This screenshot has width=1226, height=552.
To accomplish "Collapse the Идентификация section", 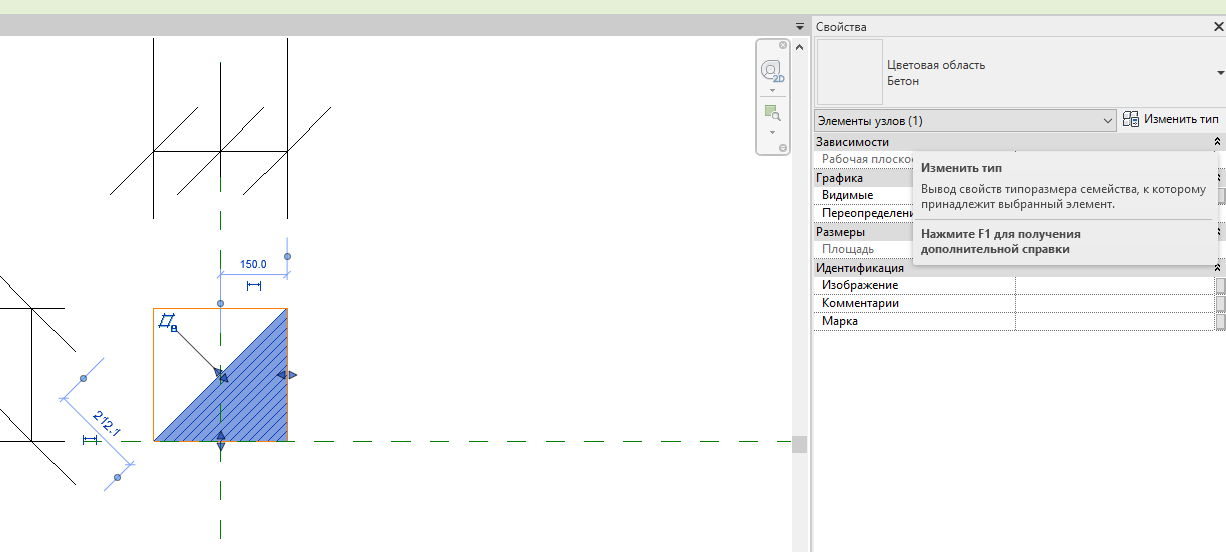I will click(x=1217, y=268).
